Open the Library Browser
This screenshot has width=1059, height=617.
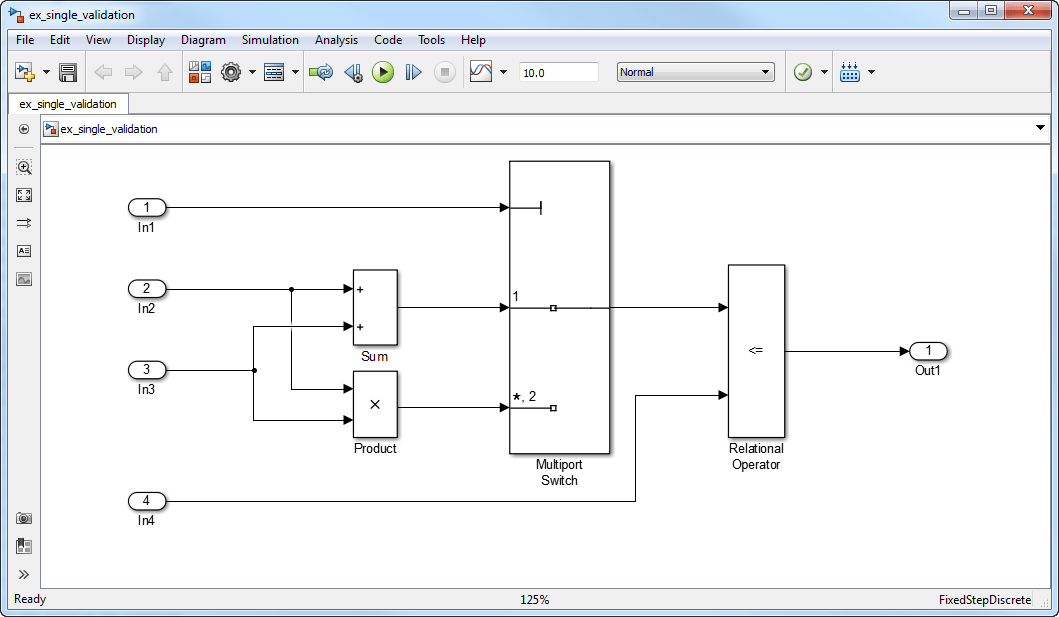[x=200, y=72]
